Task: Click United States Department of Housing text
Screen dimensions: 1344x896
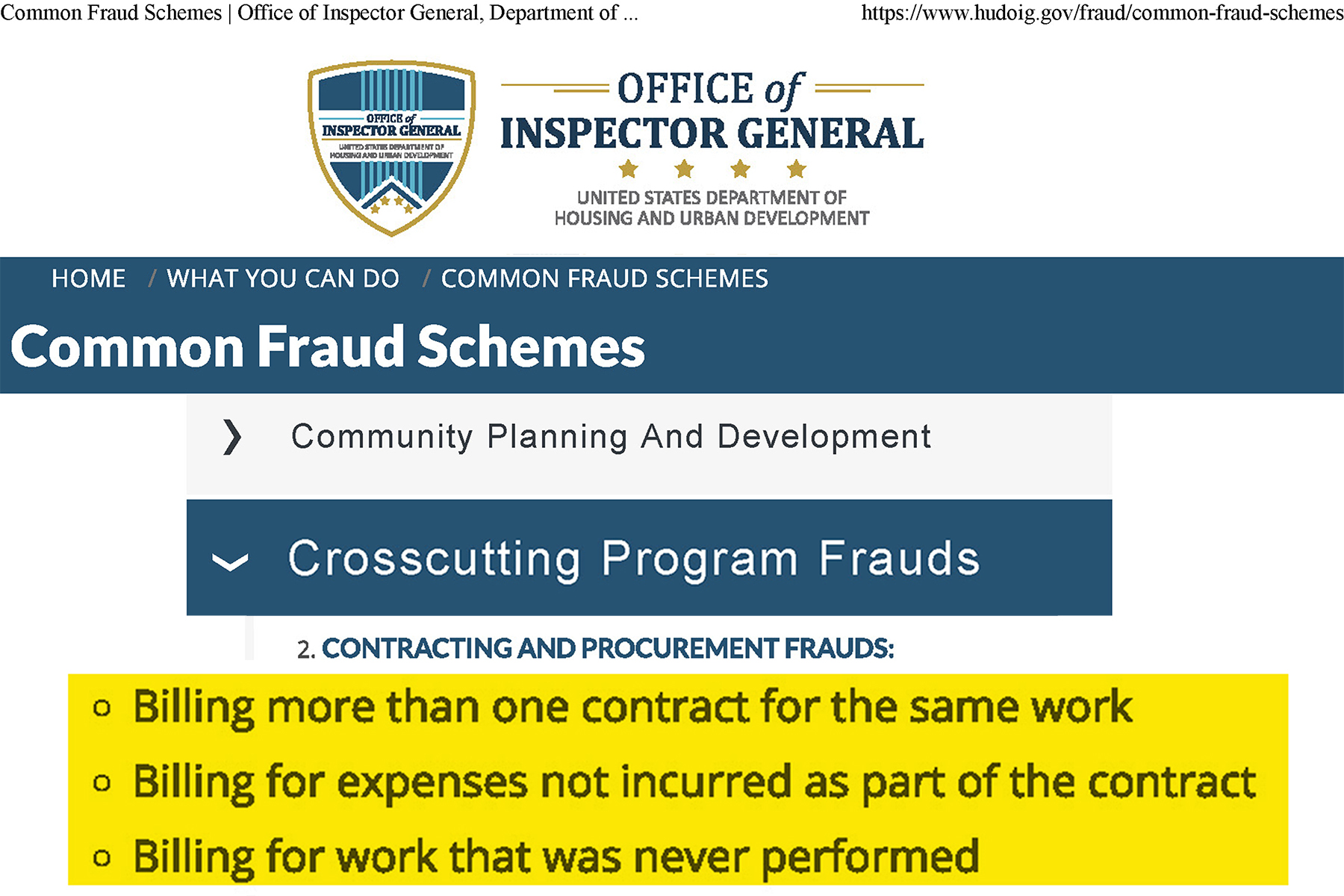Action: 712,208
